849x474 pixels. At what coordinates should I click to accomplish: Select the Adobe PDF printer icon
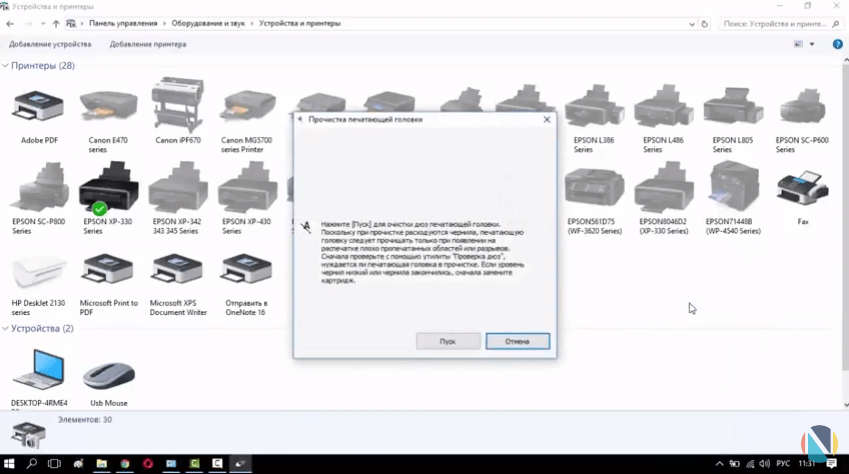point(38,106)
